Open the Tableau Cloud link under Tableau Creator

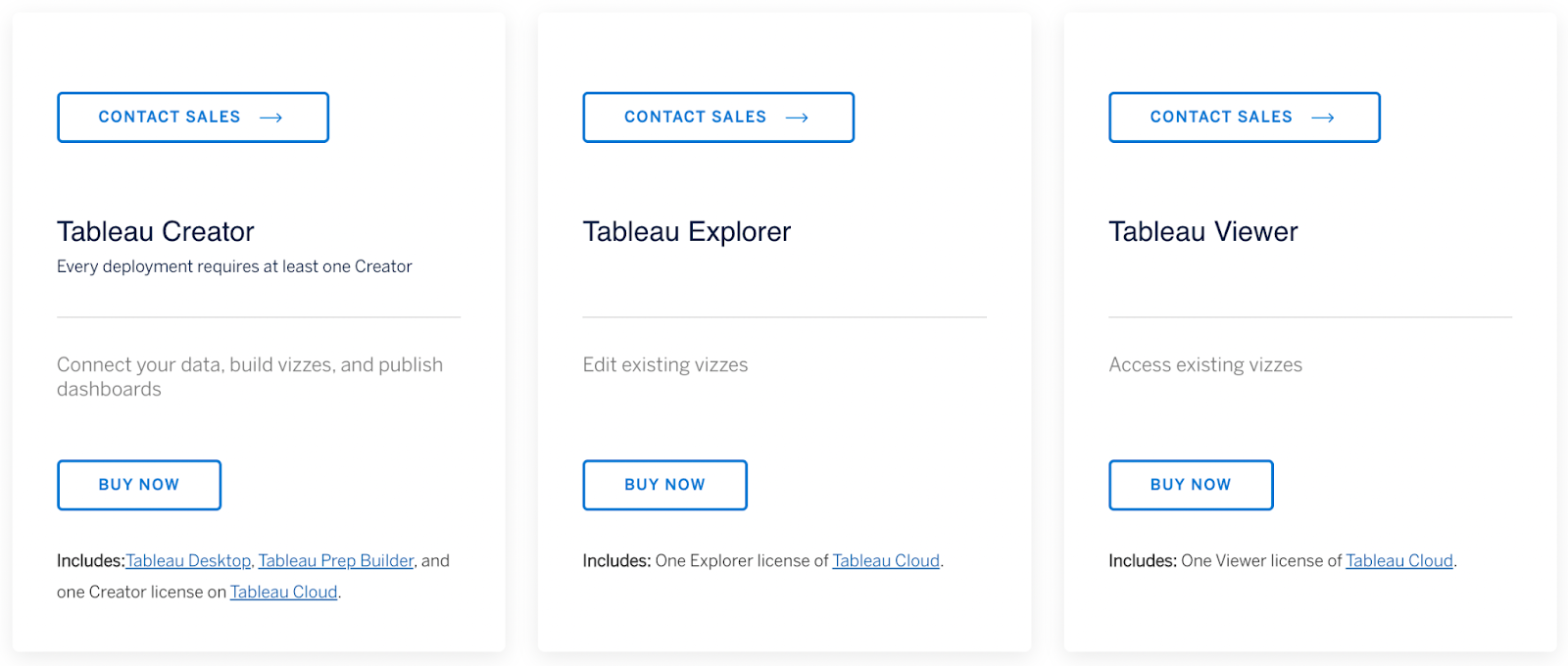tap(283, 592)
